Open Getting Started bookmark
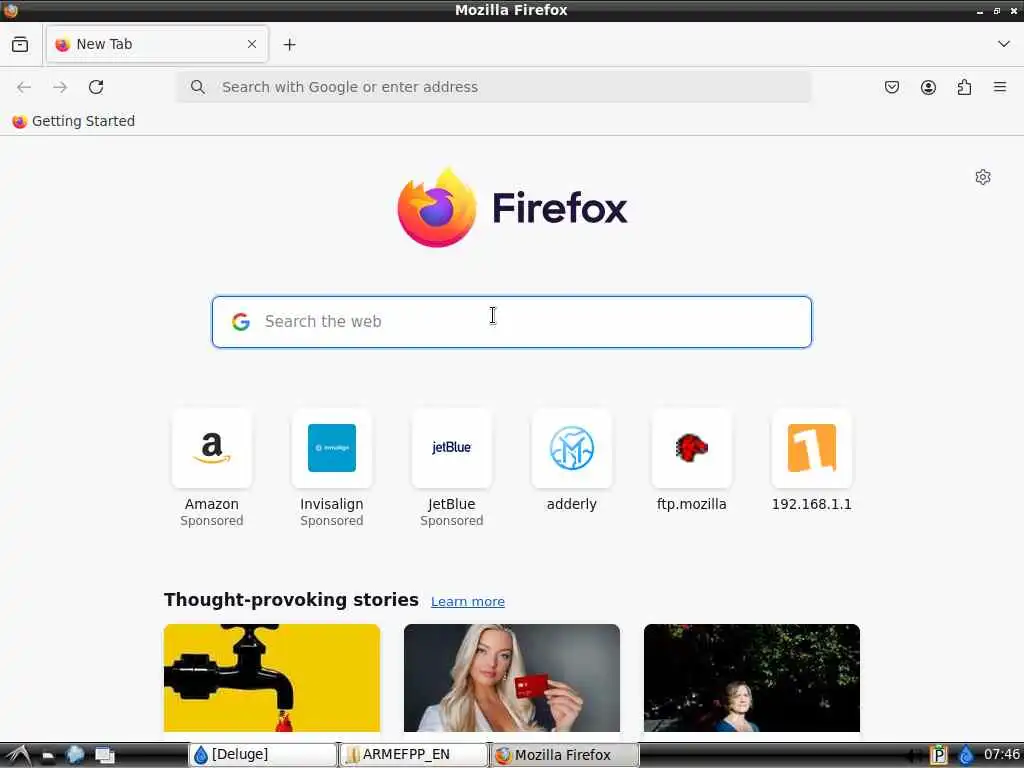The height and width of the screenshot is (768, 1024). coord(74,121)
